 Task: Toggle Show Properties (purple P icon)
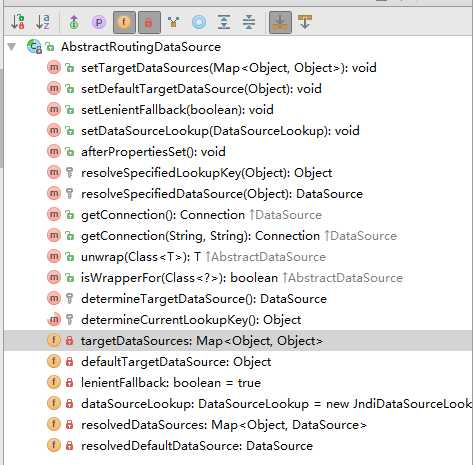99,22
